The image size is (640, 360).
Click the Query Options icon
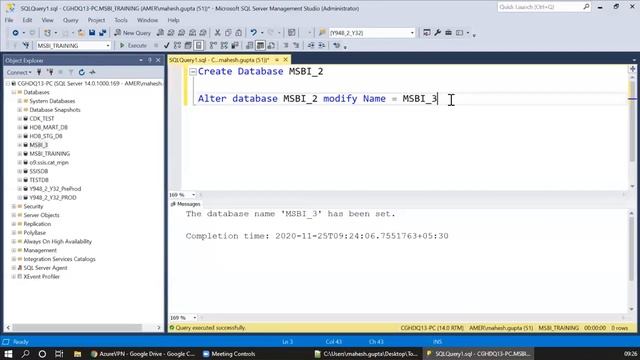click(x=188, y=45)
